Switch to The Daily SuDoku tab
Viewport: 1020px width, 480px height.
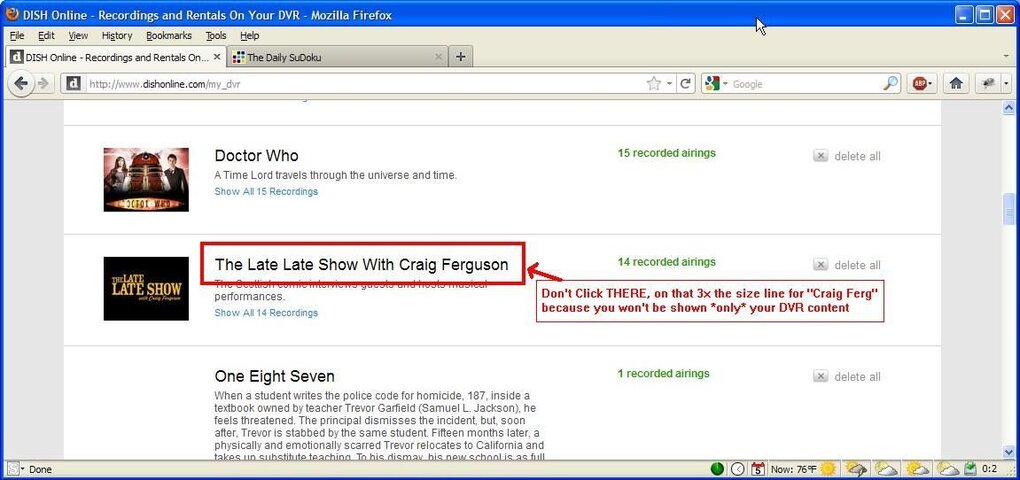pos(338,57)
